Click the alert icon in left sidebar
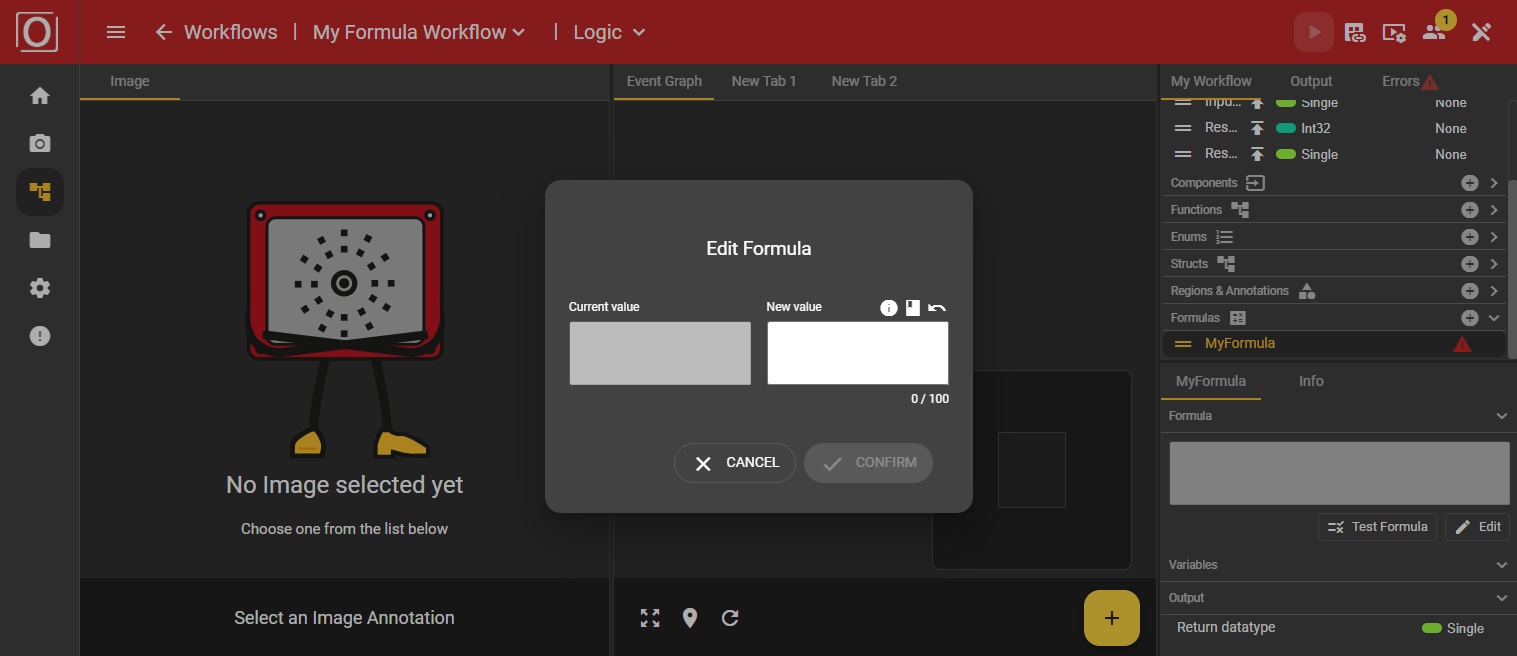This screenshot has width=1517, height=656. (x=39, y=335)
